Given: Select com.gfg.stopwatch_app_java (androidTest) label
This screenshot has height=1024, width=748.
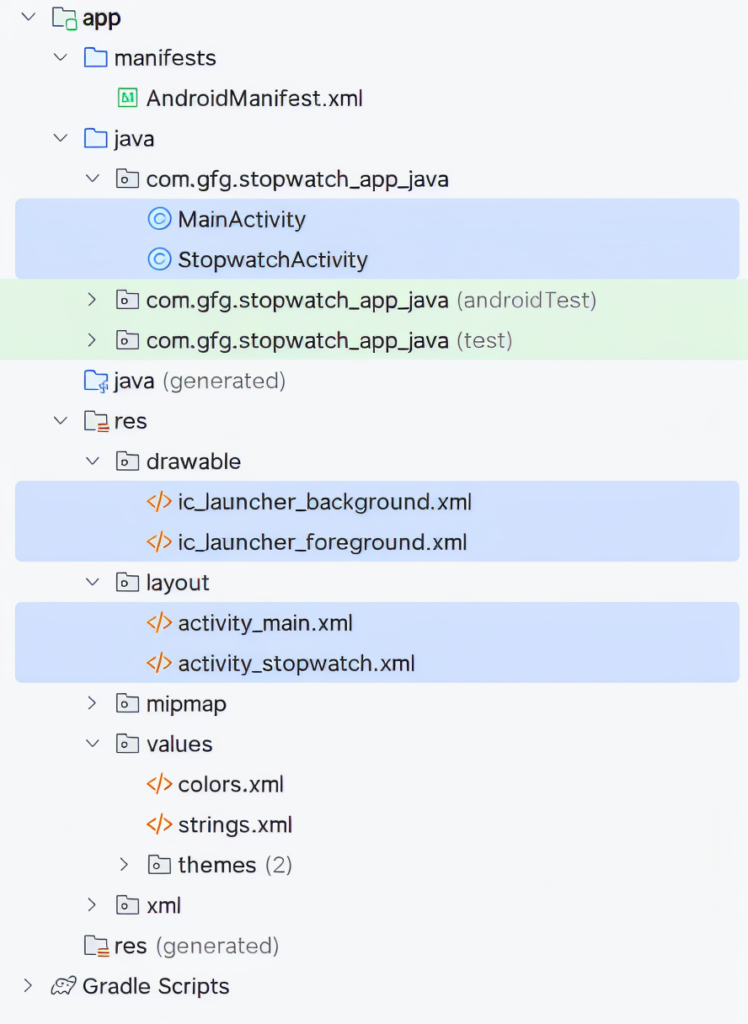Looking at the screenshot, I should coord(371,300).
